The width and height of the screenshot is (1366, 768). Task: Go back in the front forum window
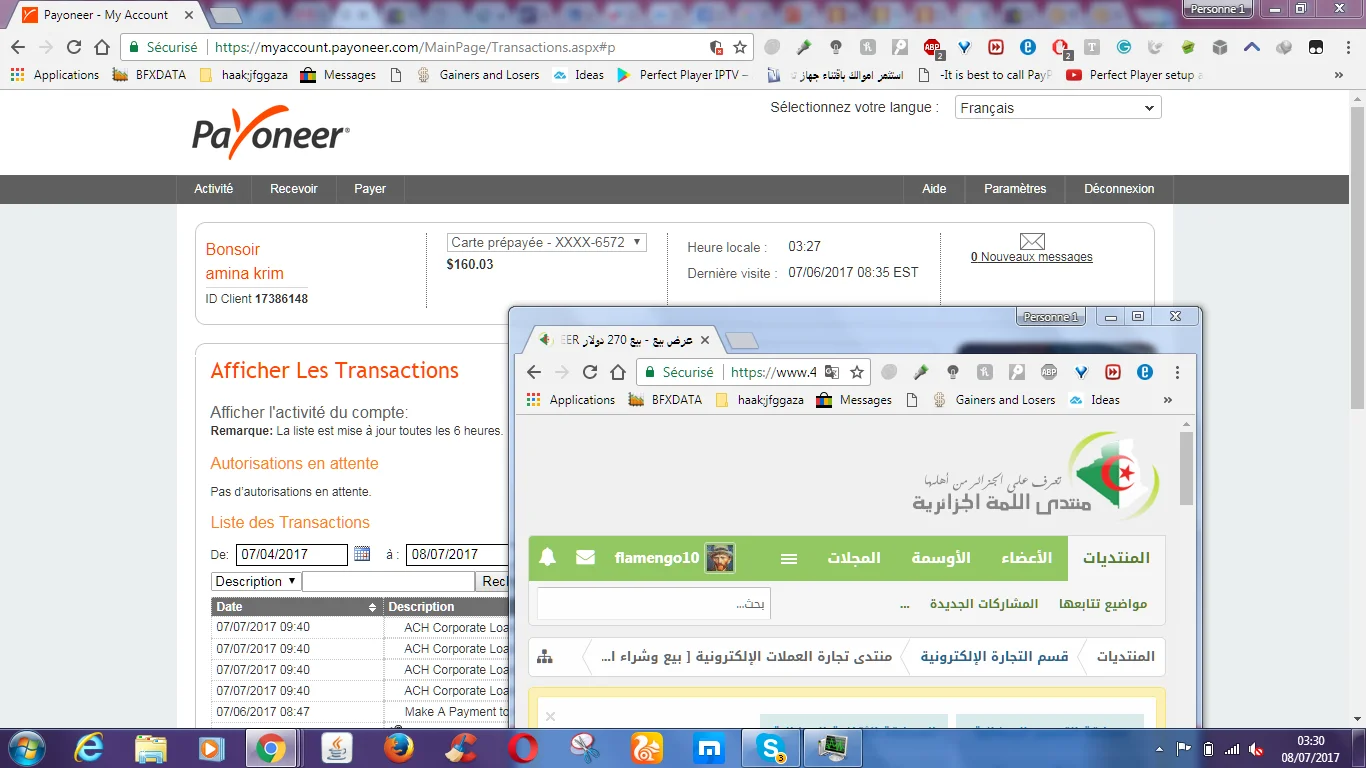point(534,372)
